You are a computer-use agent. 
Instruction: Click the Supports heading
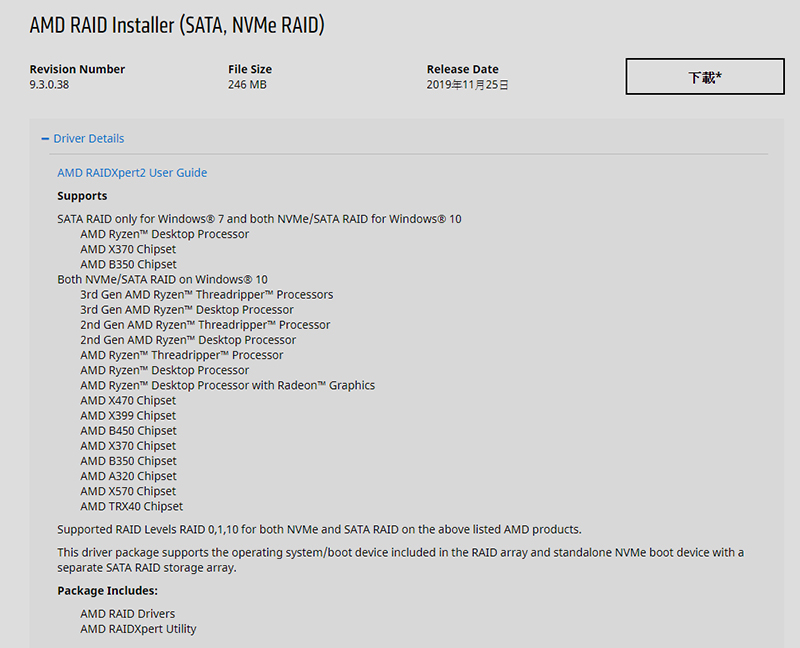point(82,196)
